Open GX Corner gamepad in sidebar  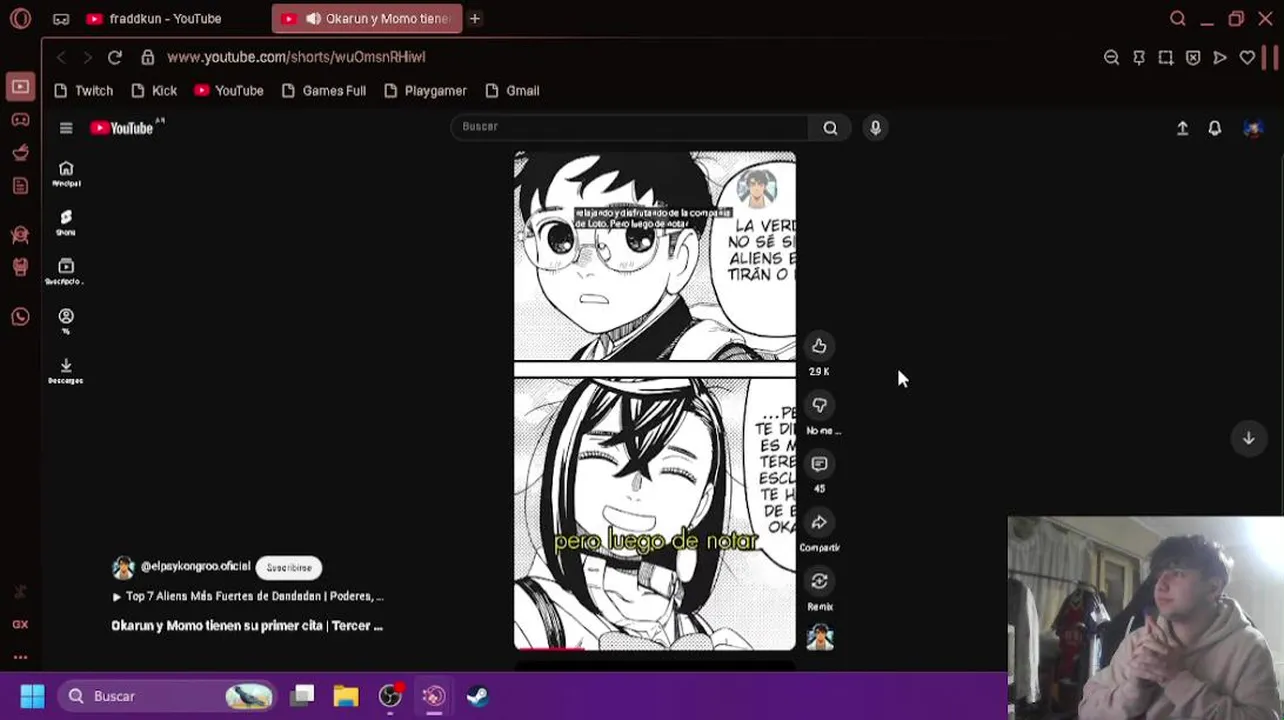(20, 119)
